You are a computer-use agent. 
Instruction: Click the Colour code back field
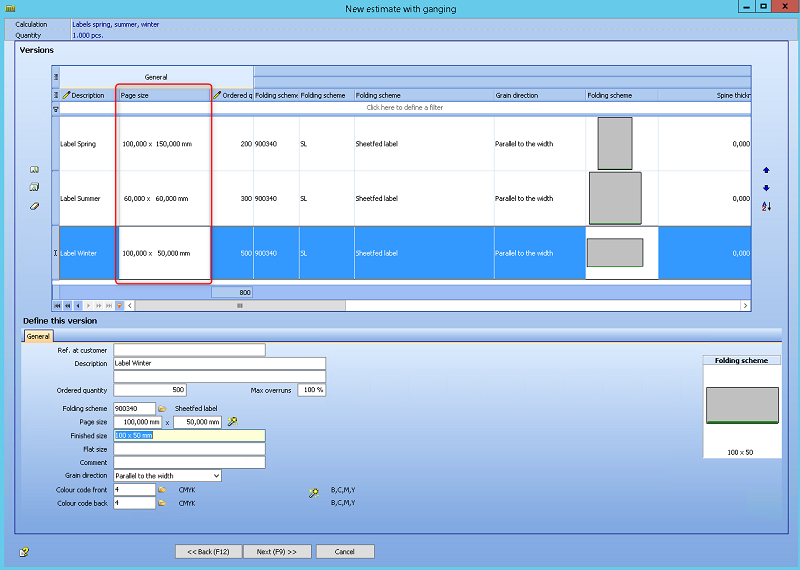point(134,503)
